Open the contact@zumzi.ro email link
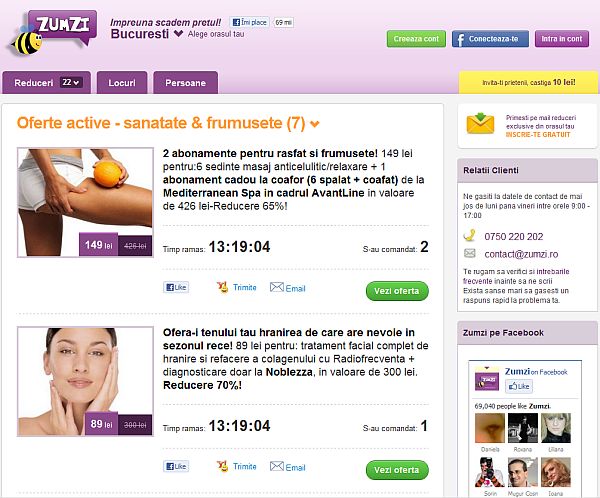The width and height of the screenshot is (600, 498). point(521,254)
